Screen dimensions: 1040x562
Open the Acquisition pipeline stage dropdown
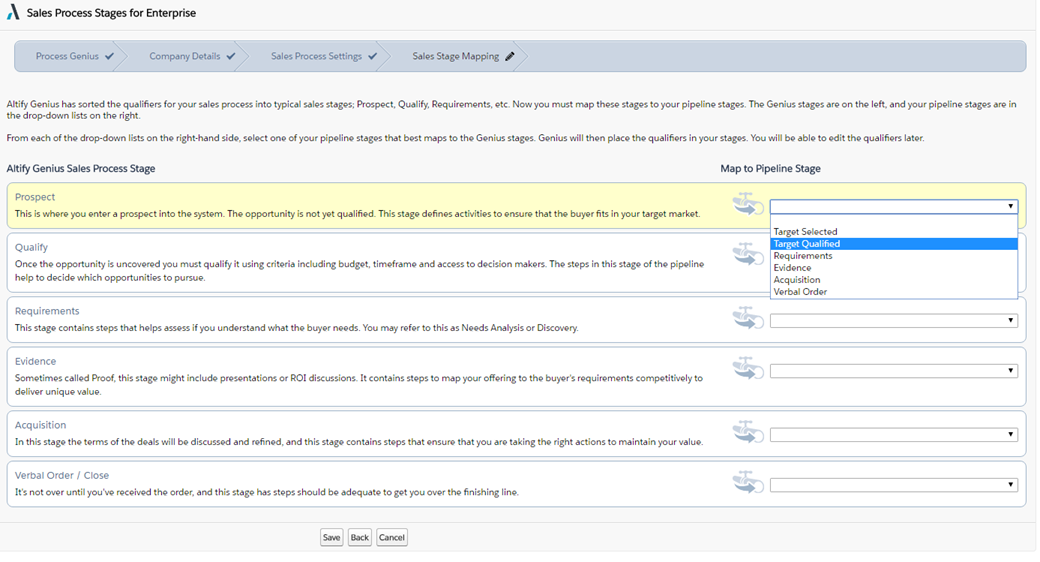tap(893, 435)
